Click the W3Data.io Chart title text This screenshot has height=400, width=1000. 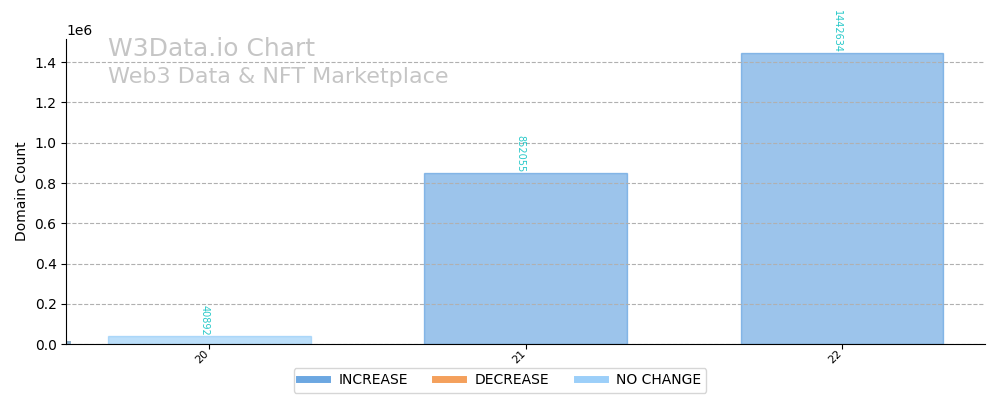[211, 49]
